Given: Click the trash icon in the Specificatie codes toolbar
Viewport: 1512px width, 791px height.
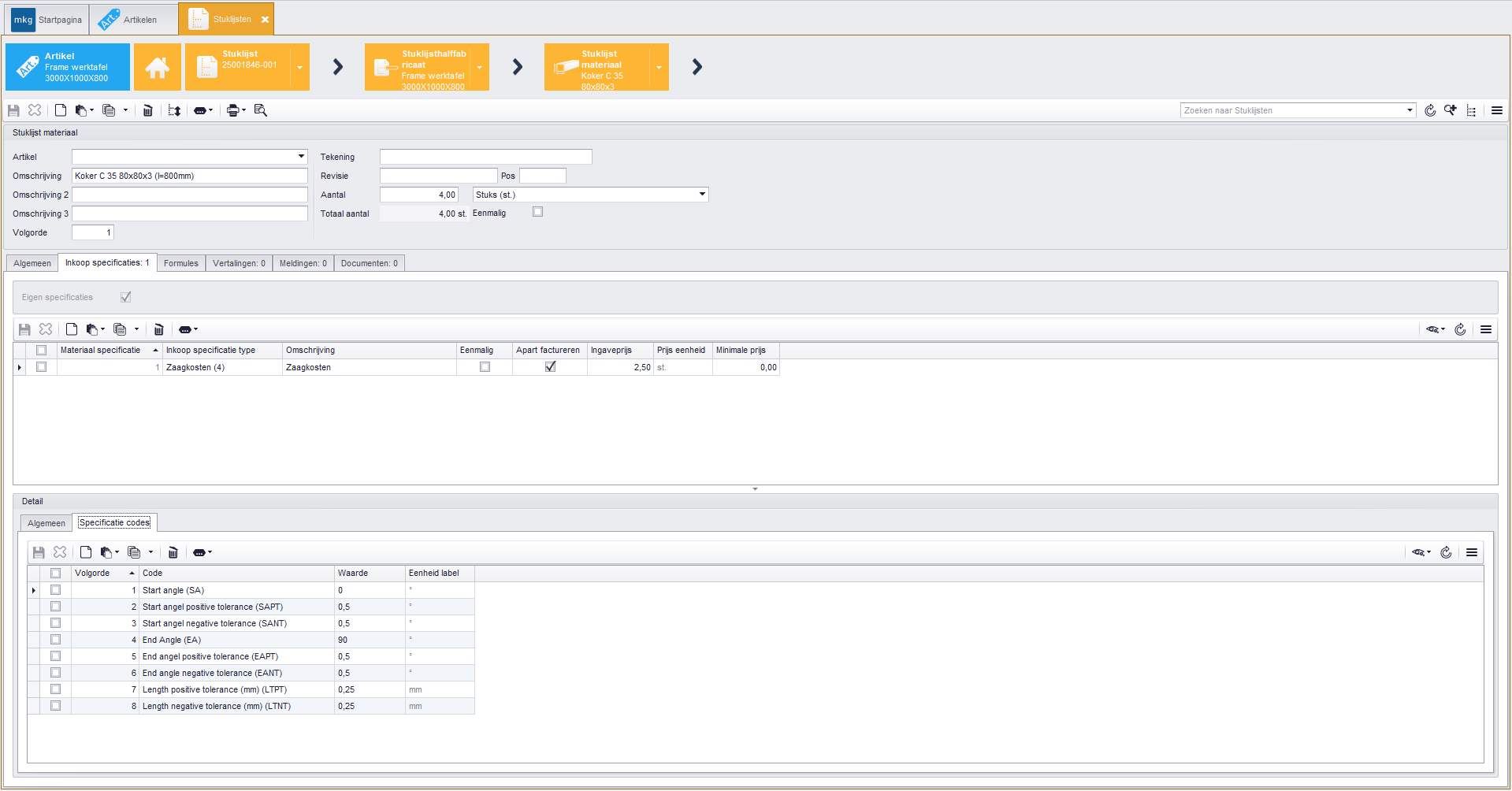Looking at the screenshot, I should [173, 552].
